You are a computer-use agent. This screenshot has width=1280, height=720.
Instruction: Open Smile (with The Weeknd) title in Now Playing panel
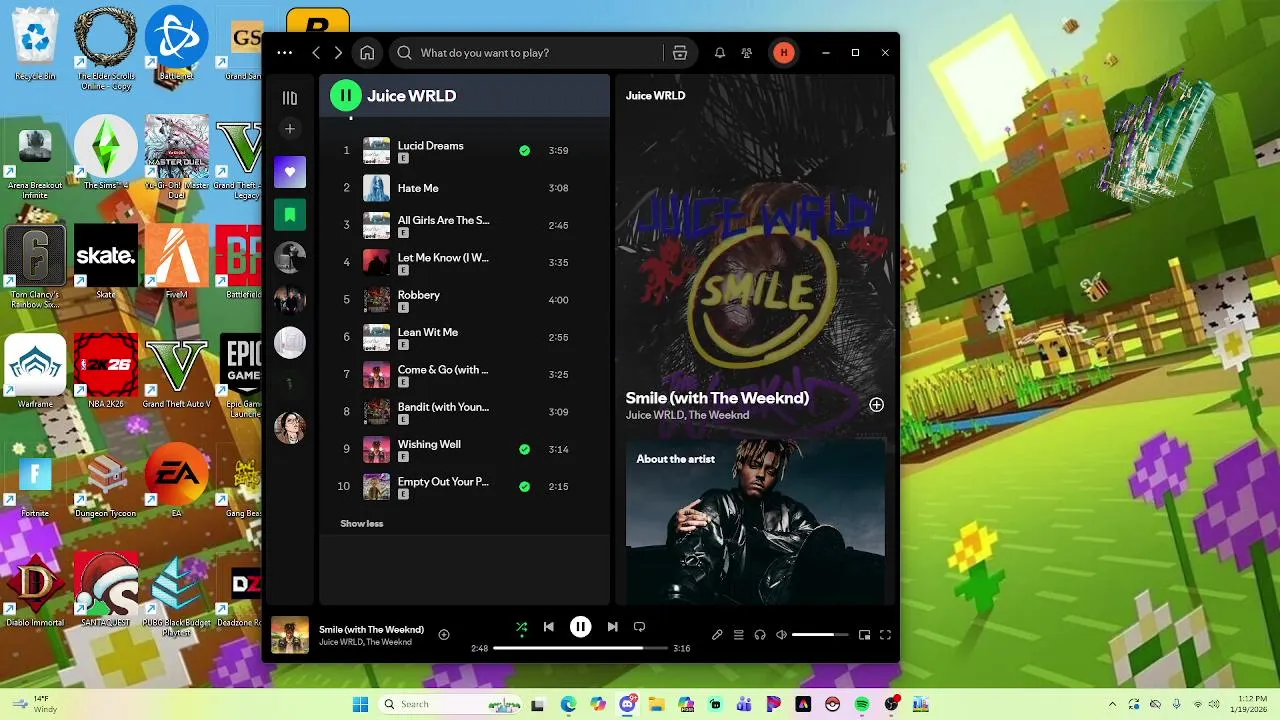717,398
